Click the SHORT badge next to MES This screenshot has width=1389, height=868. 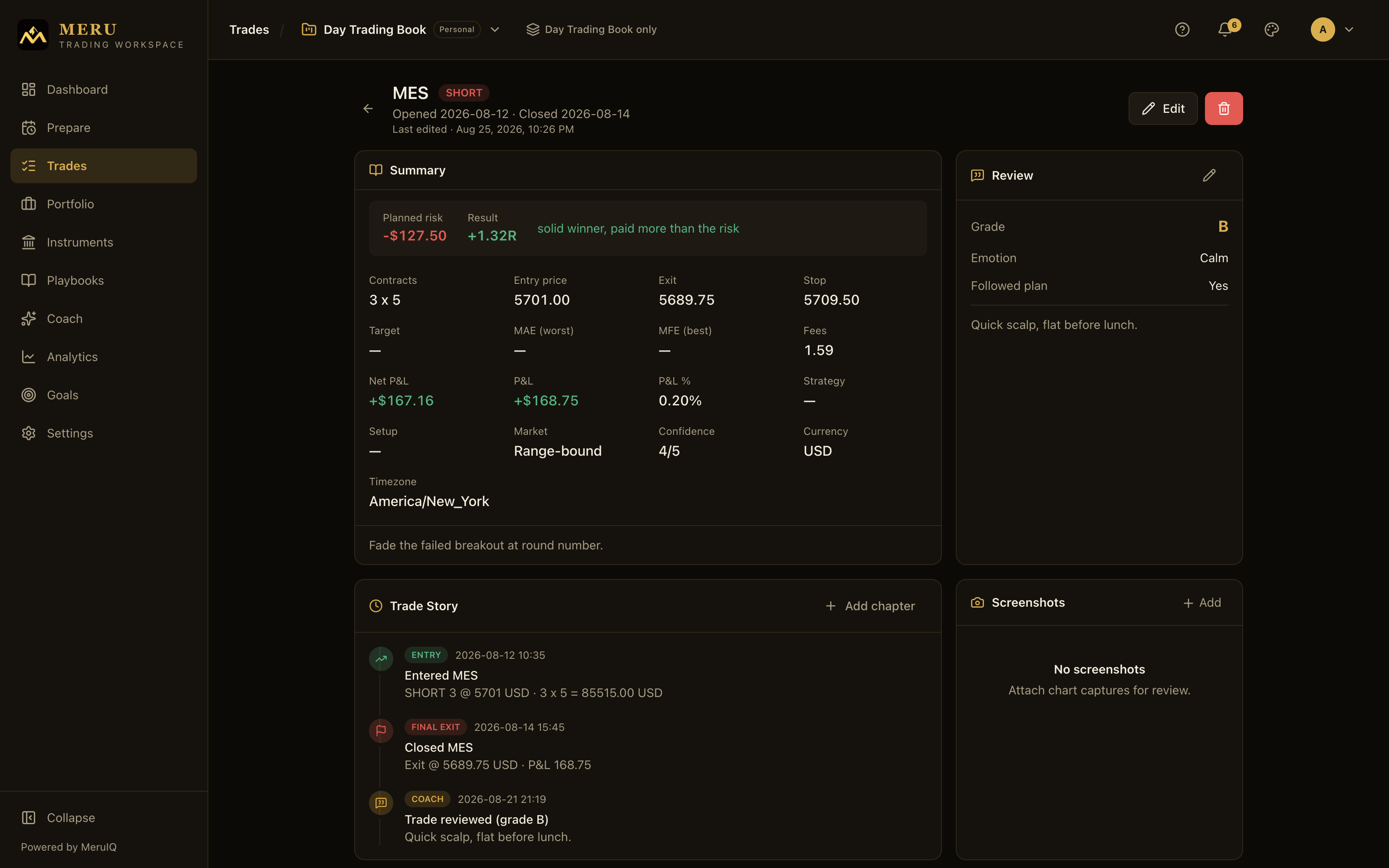(x=464, y=92)
